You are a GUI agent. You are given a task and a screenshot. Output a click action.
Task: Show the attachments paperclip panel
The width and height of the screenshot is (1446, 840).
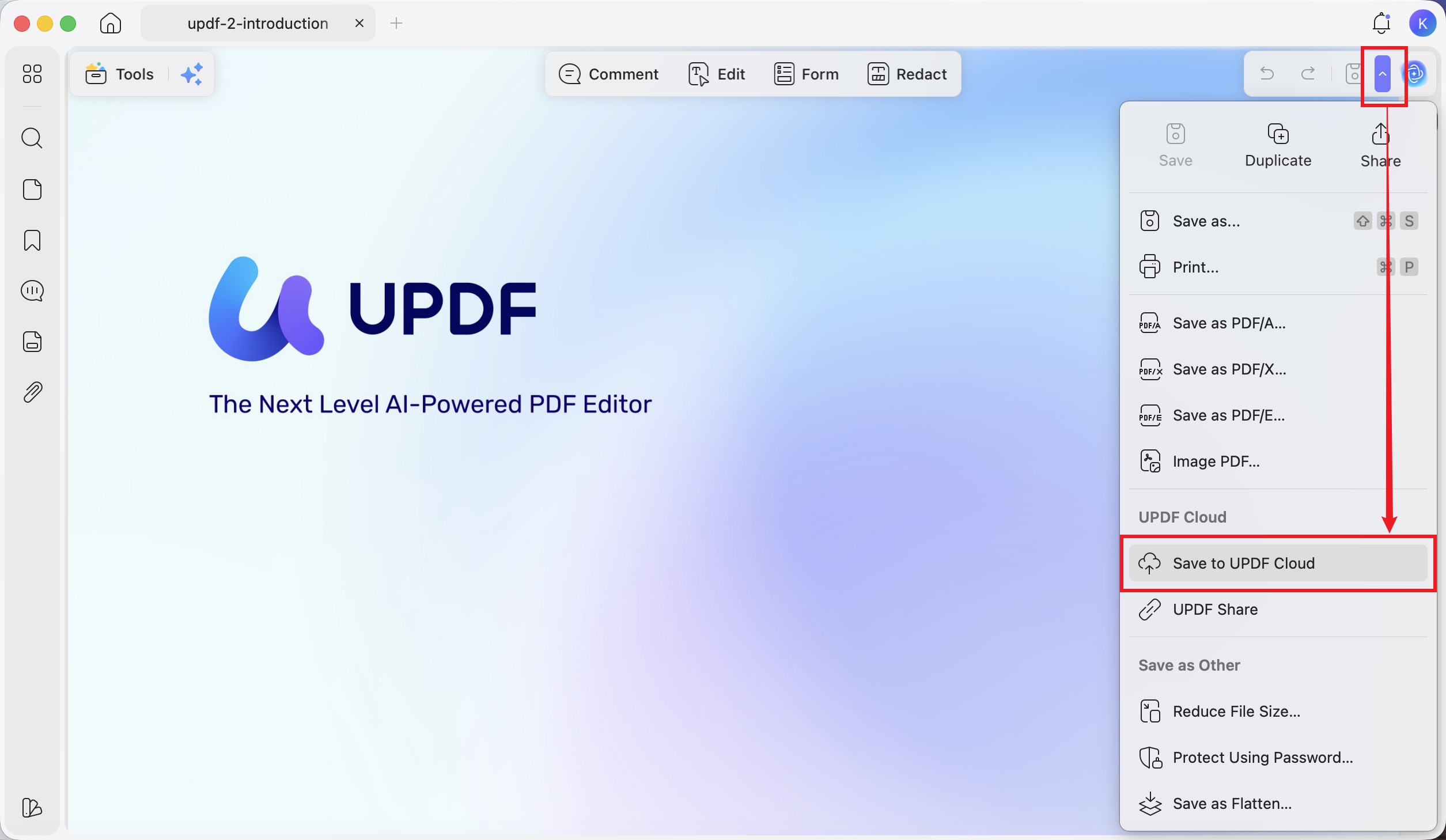[32, 392]
